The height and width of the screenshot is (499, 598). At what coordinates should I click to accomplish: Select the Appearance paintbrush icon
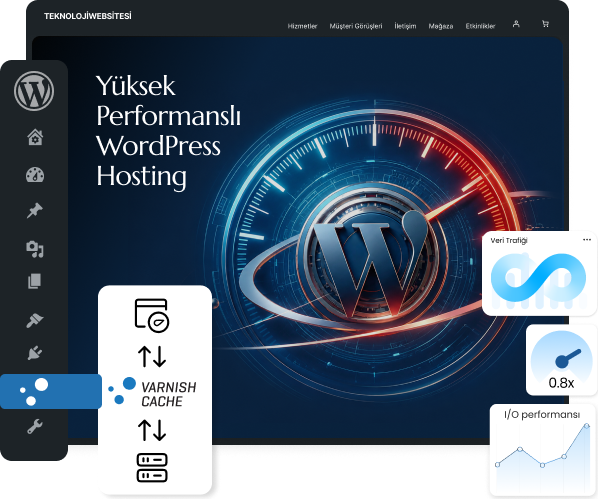coord(35,320)
